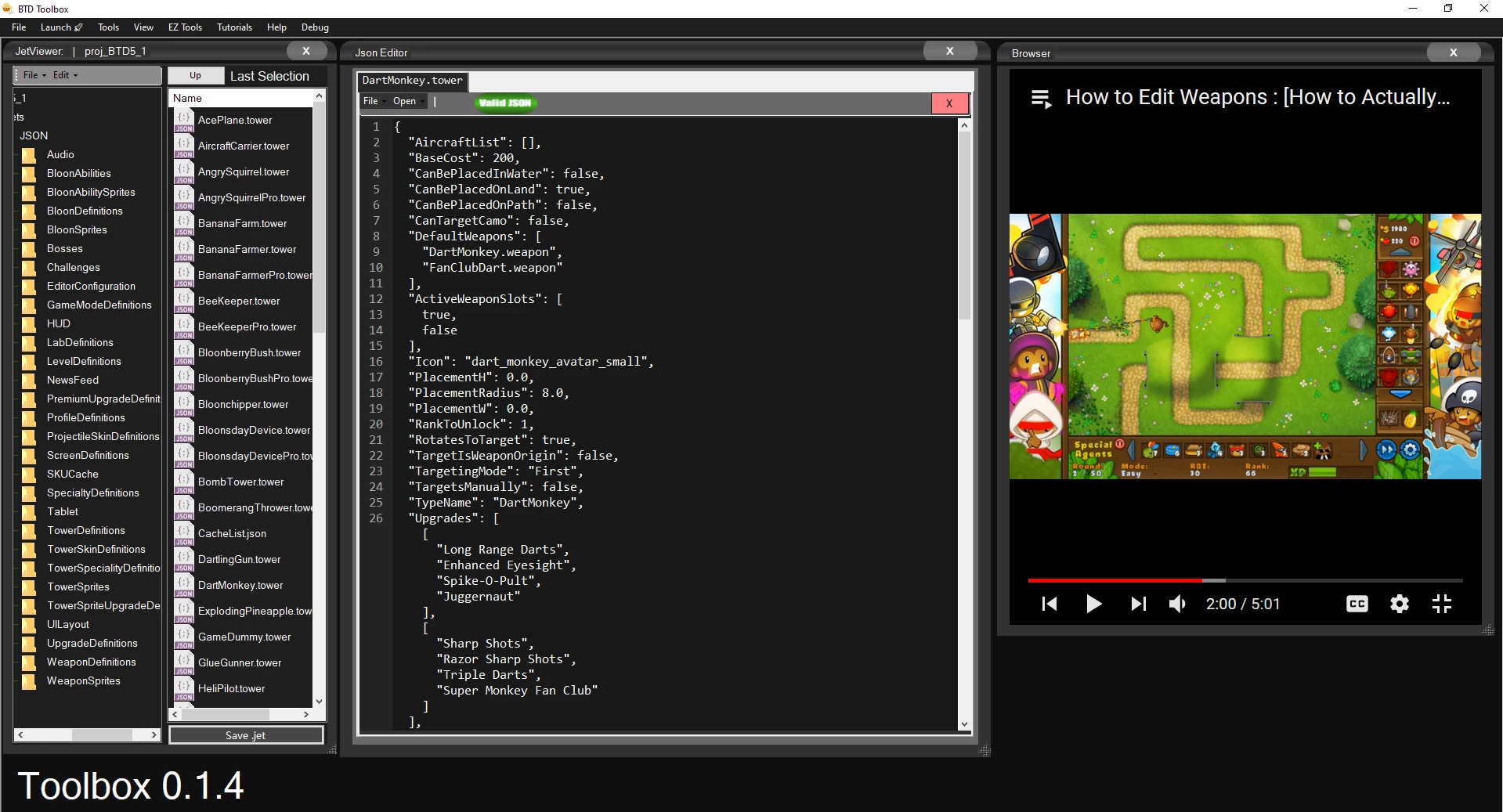1503x812 pixels.
Task: Select BeeKeeper.tower in file list
Action: pos(239,301)
